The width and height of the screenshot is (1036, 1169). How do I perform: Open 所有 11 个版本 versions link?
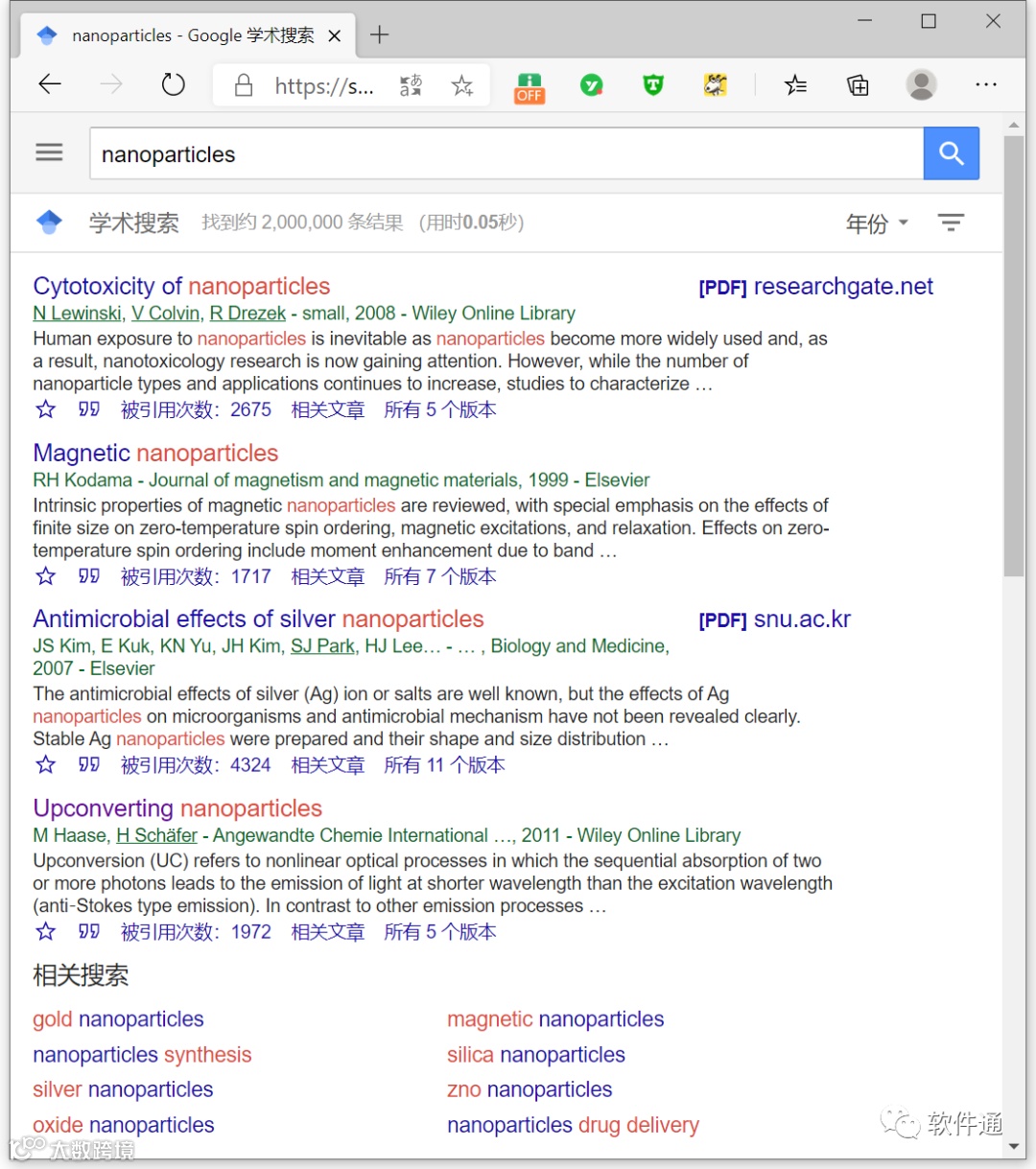click(x=444, y=765)
